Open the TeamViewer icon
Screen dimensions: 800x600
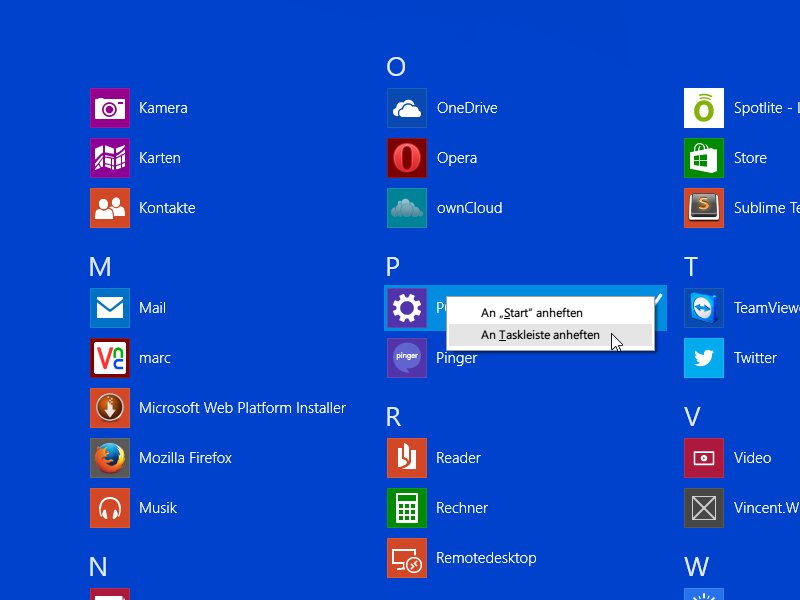(704, 308)
